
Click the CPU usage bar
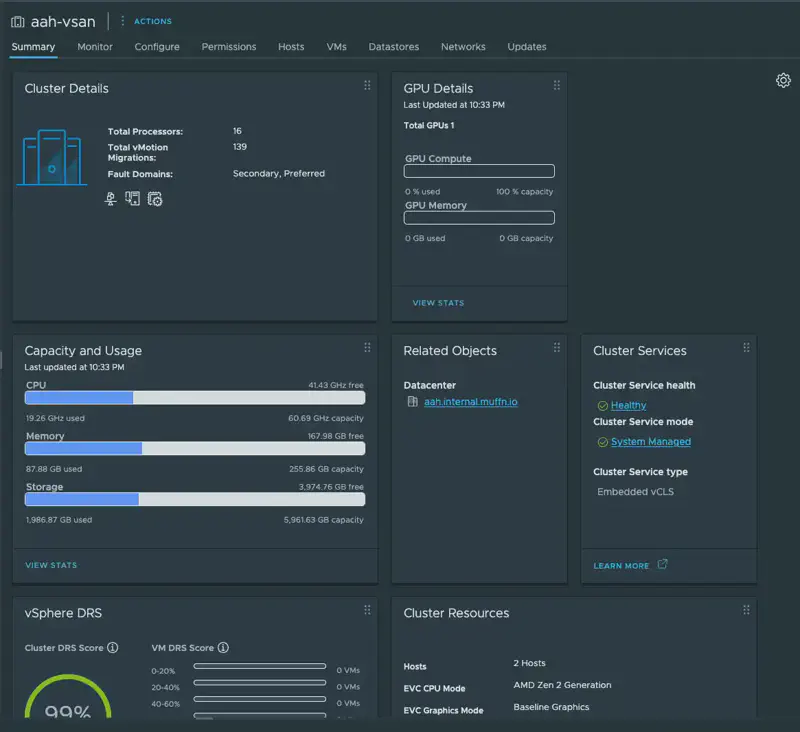point(195,398)
